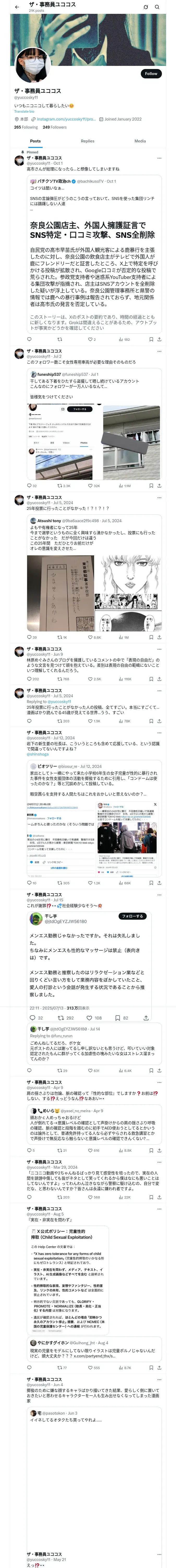Go back using the top-left arrow
Image resolution: width=176 pixels, height=1568 pixels.
coord(17,7)
